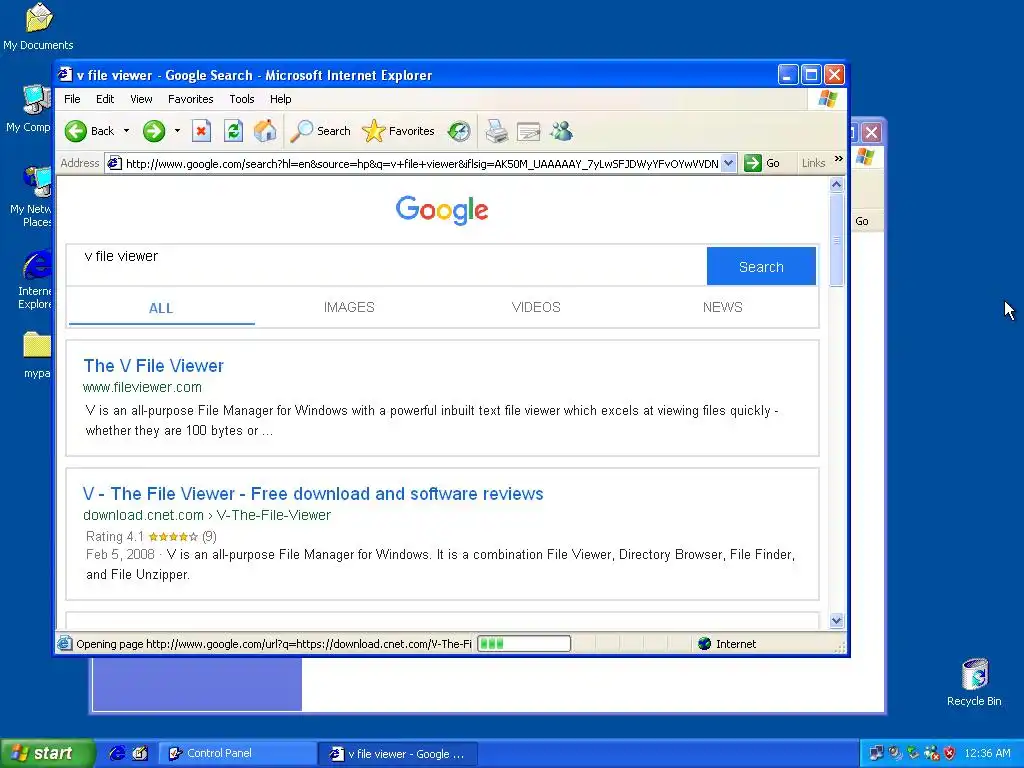
Task: Open the Help menu
Action: click(x=280, y=99)
